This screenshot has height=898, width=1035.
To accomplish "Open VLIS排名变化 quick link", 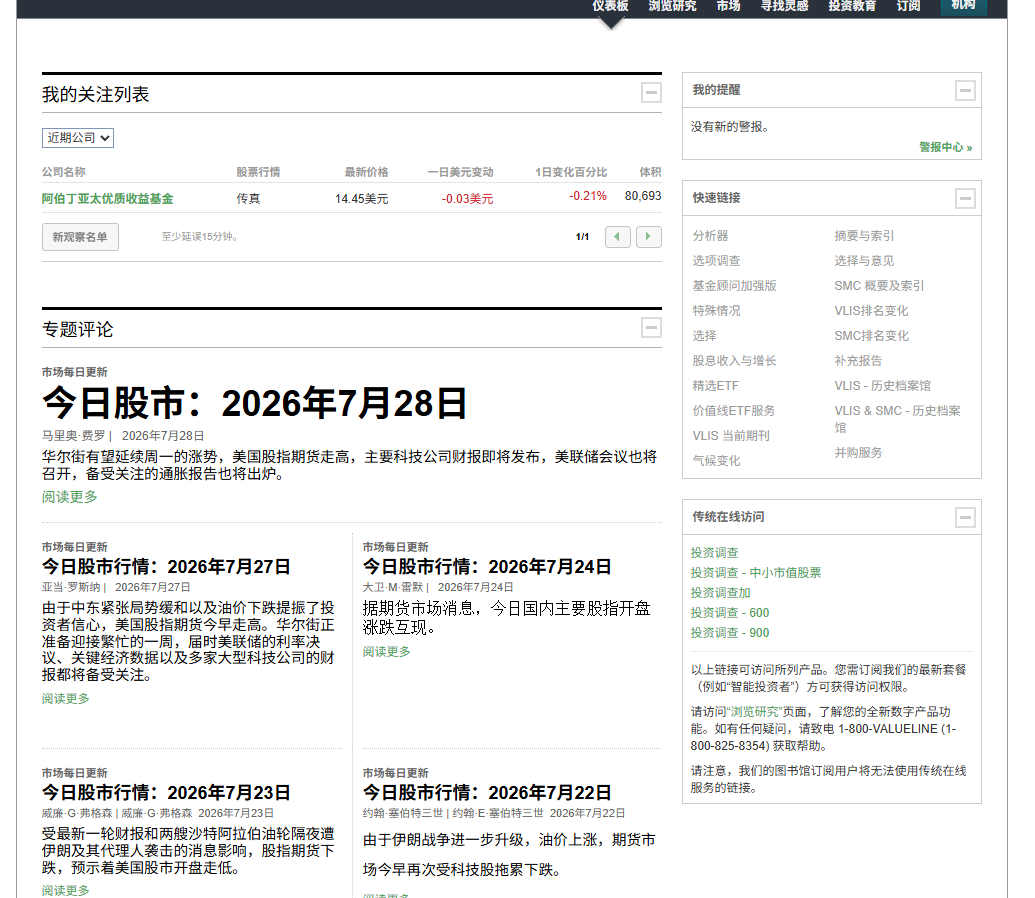I will 871,311.
